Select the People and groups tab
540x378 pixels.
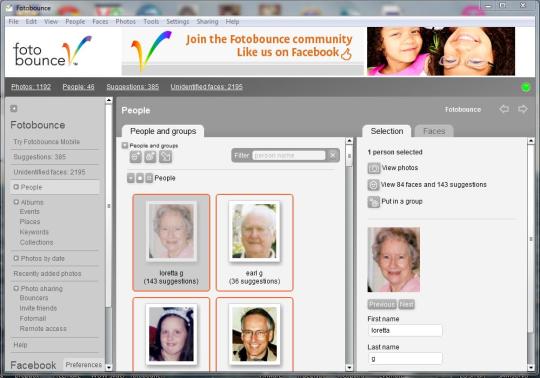tap(163, 131)
